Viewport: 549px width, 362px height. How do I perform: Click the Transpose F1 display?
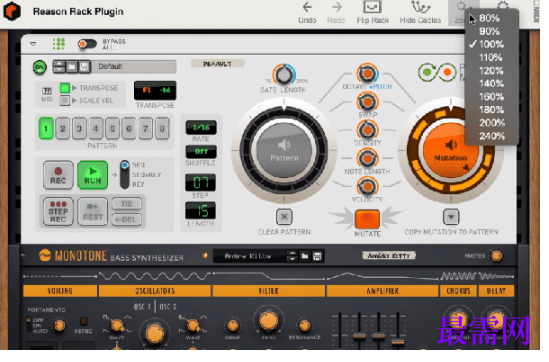point(155,91)
